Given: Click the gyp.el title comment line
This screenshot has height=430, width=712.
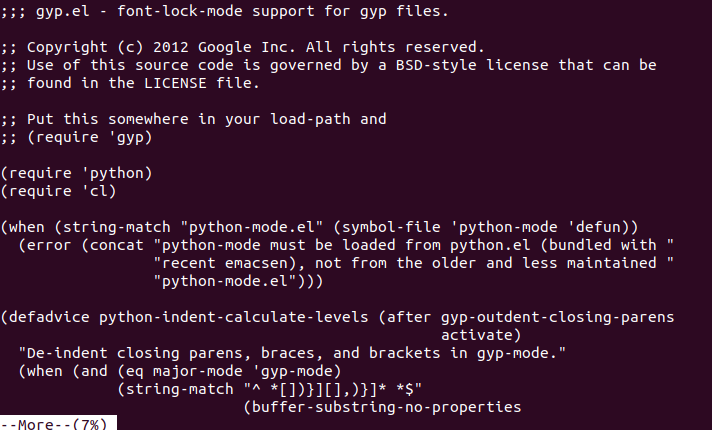Looking at the screenshot, I should coord(224,11).
